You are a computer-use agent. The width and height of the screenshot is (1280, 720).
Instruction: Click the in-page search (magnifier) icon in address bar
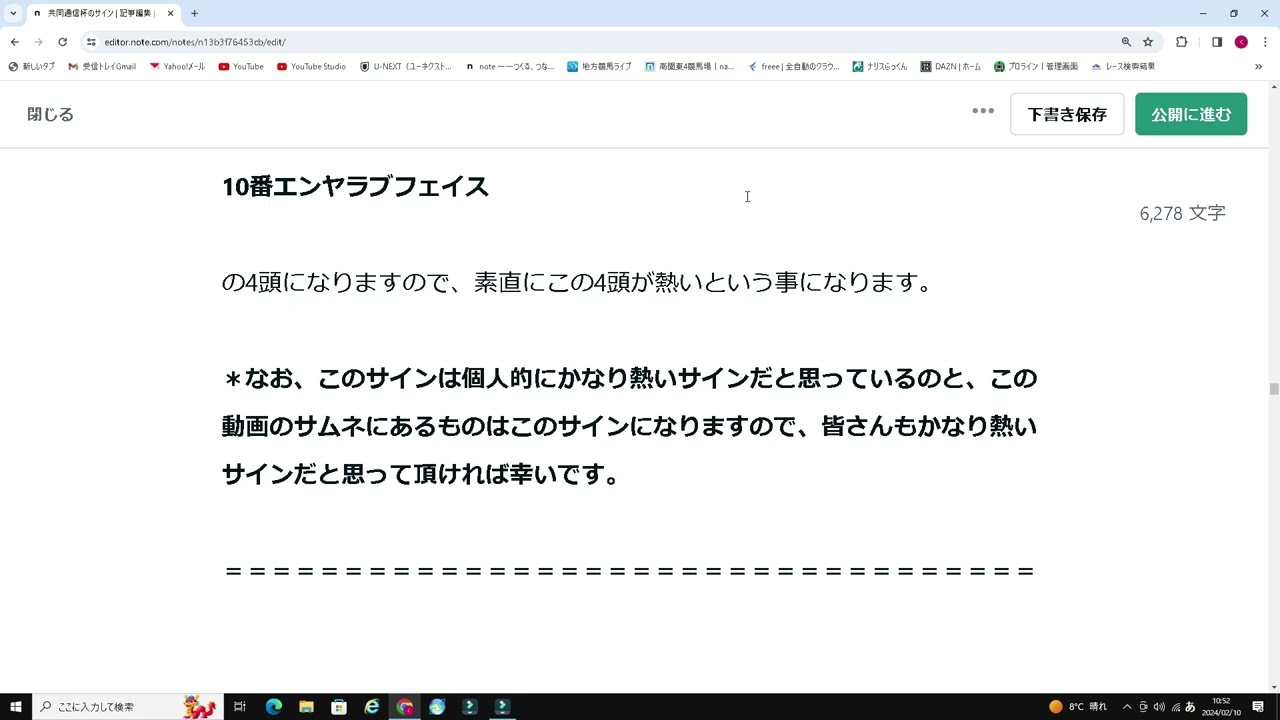[x=1126, y=42]
